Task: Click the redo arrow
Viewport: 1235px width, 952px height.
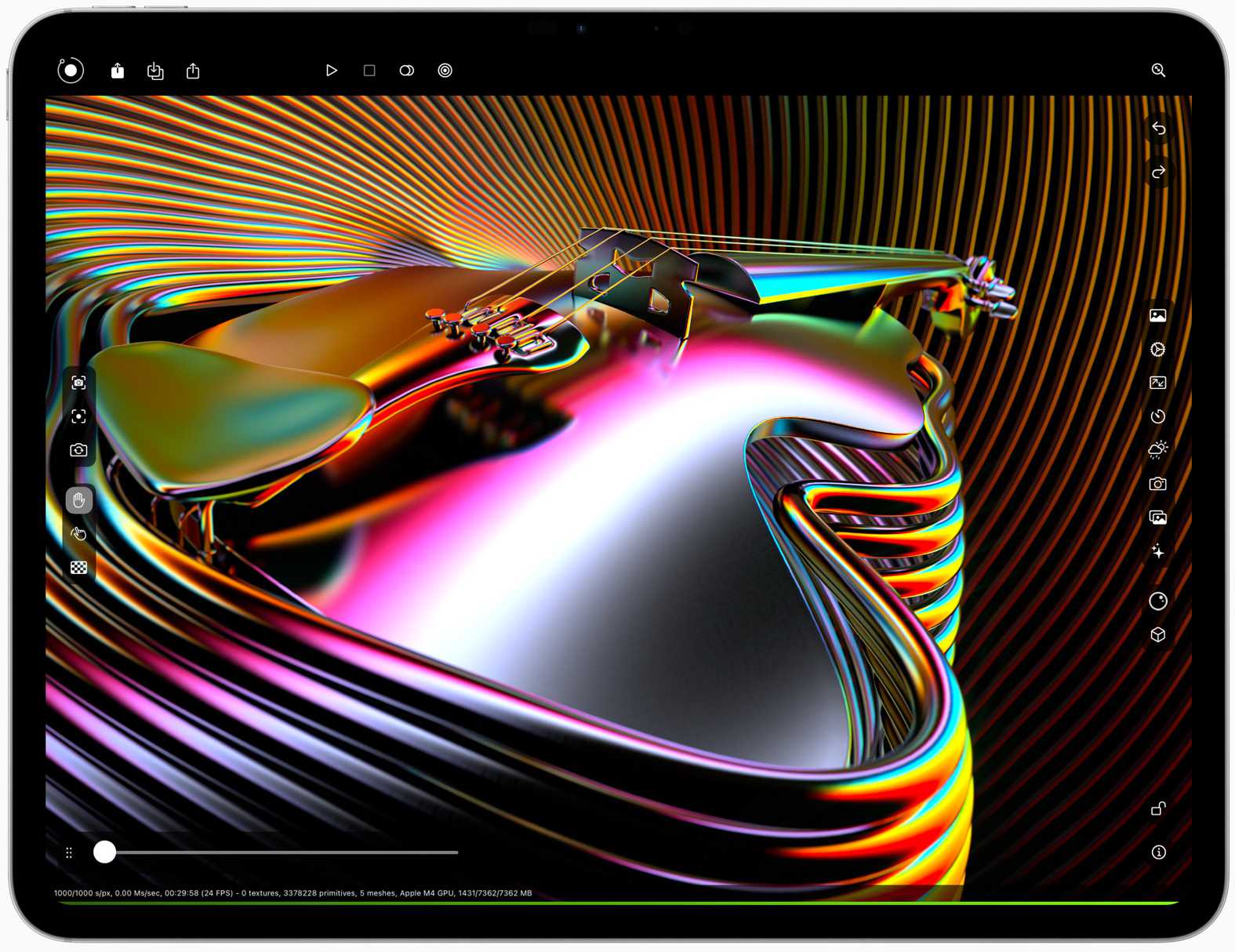Action: [1158, 173]
